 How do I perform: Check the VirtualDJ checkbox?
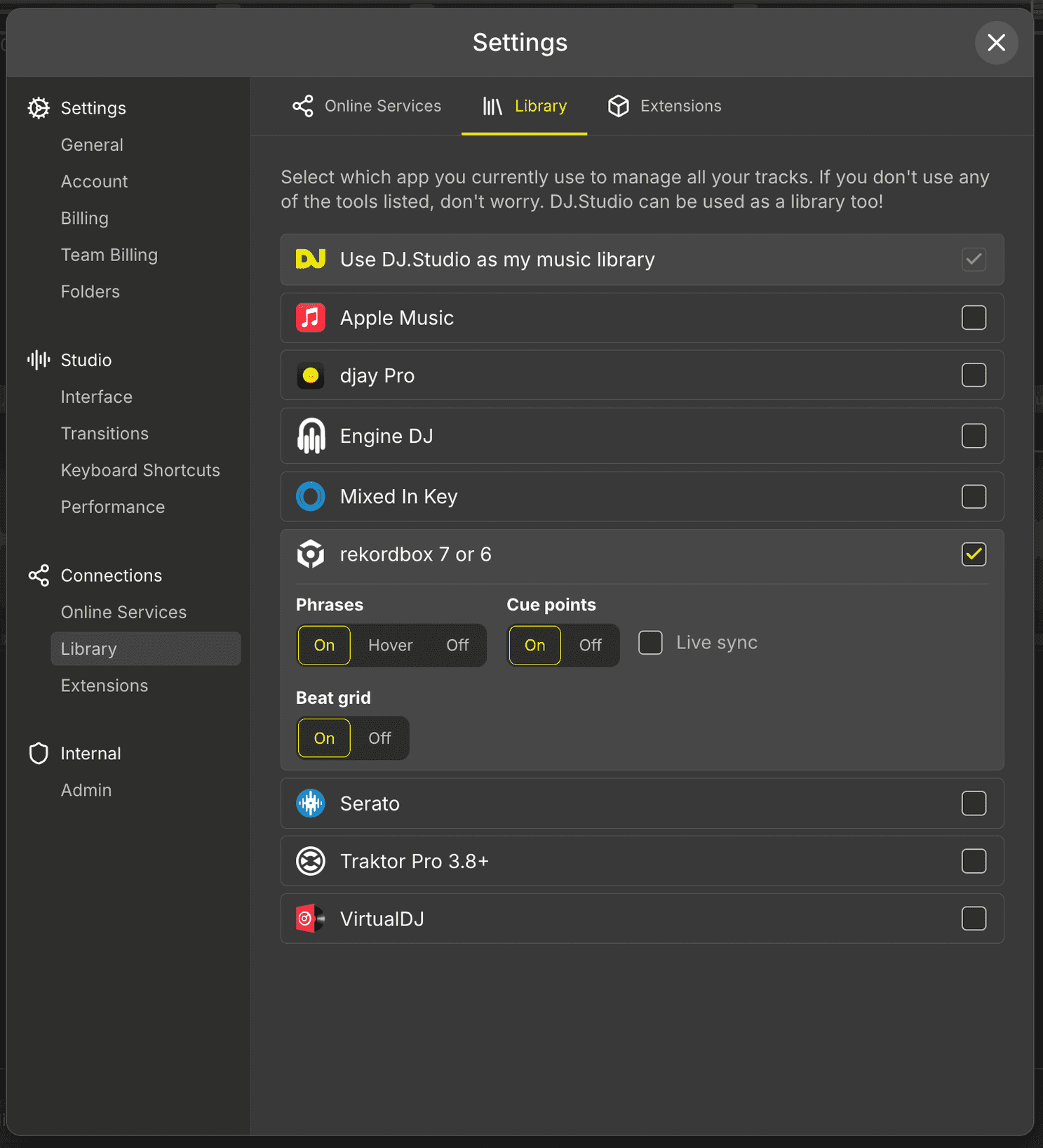click(974, 919)
